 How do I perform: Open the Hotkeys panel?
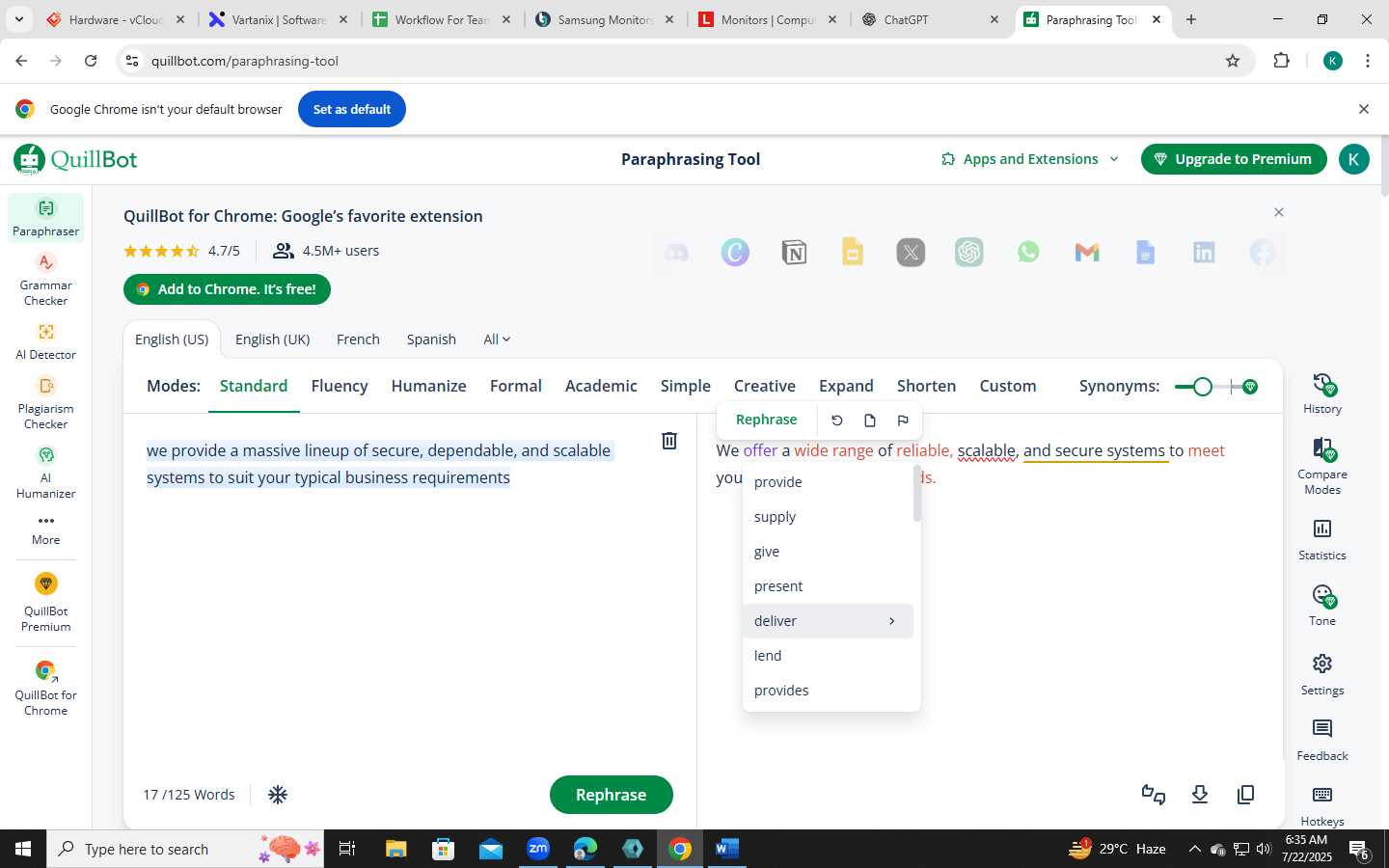point(1322,806)
